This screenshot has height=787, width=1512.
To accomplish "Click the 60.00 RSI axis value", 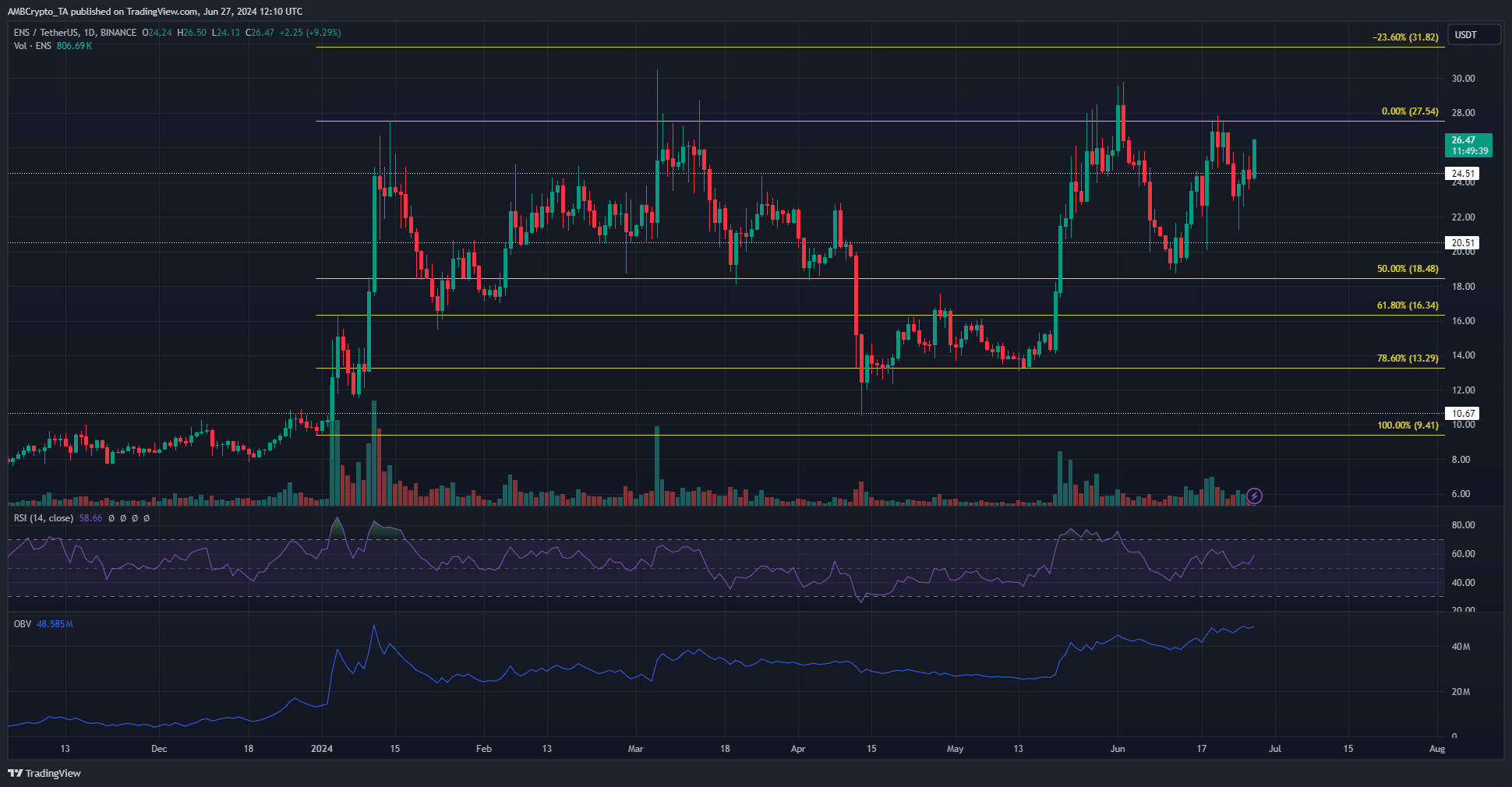I will coord(1463,554).
